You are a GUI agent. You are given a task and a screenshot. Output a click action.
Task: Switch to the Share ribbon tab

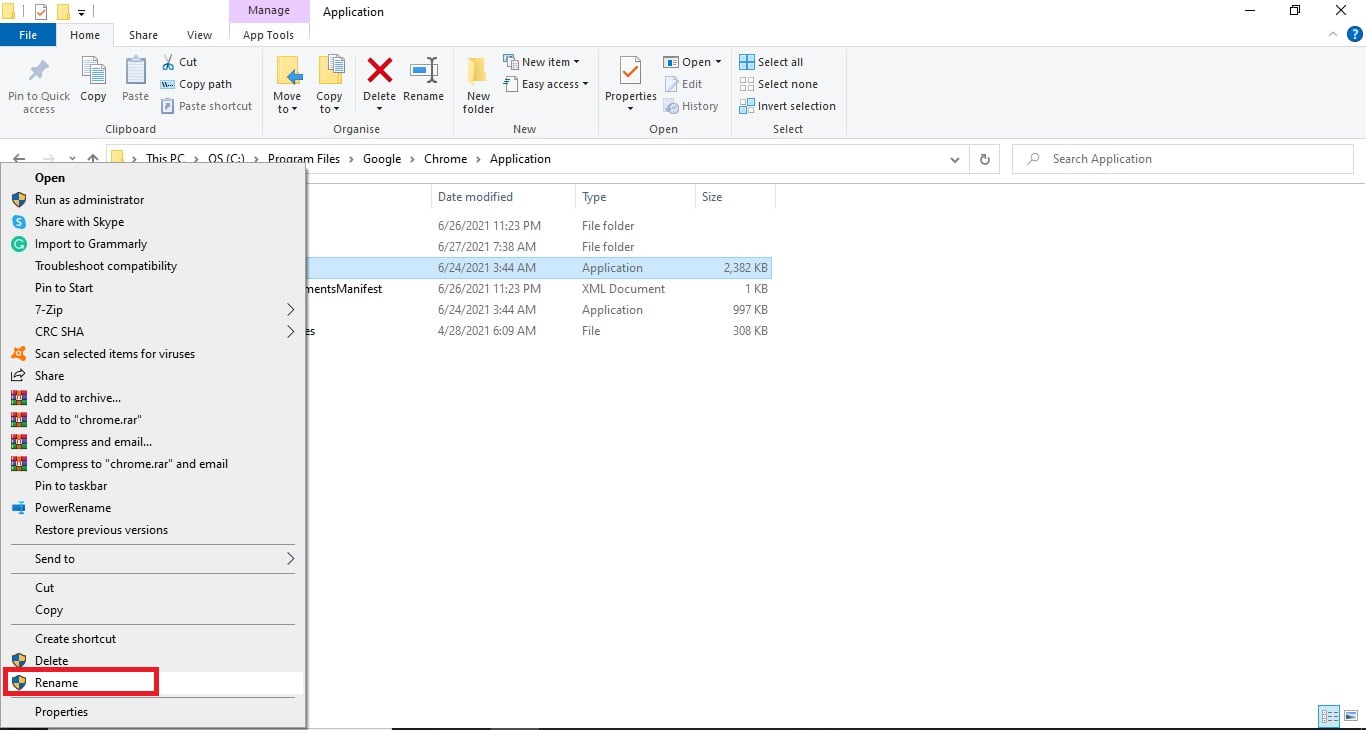coord(143,35)
